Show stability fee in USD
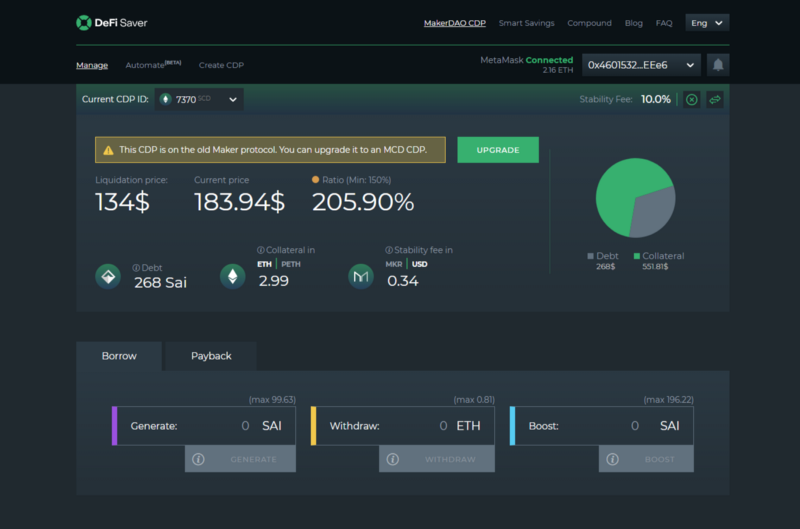 point(419,264)
